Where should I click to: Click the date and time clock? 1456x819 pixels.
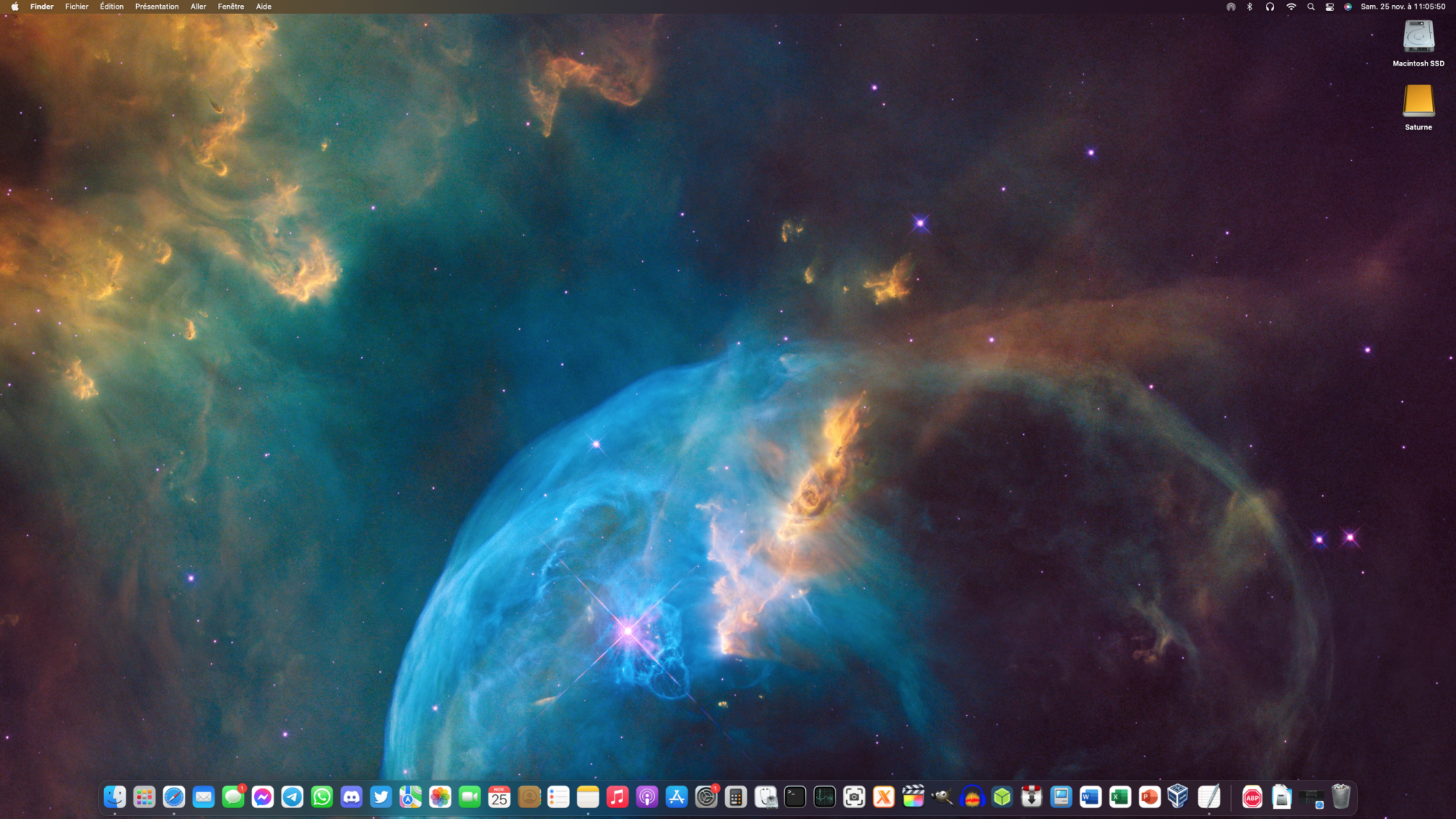[x=1403, y=7]
